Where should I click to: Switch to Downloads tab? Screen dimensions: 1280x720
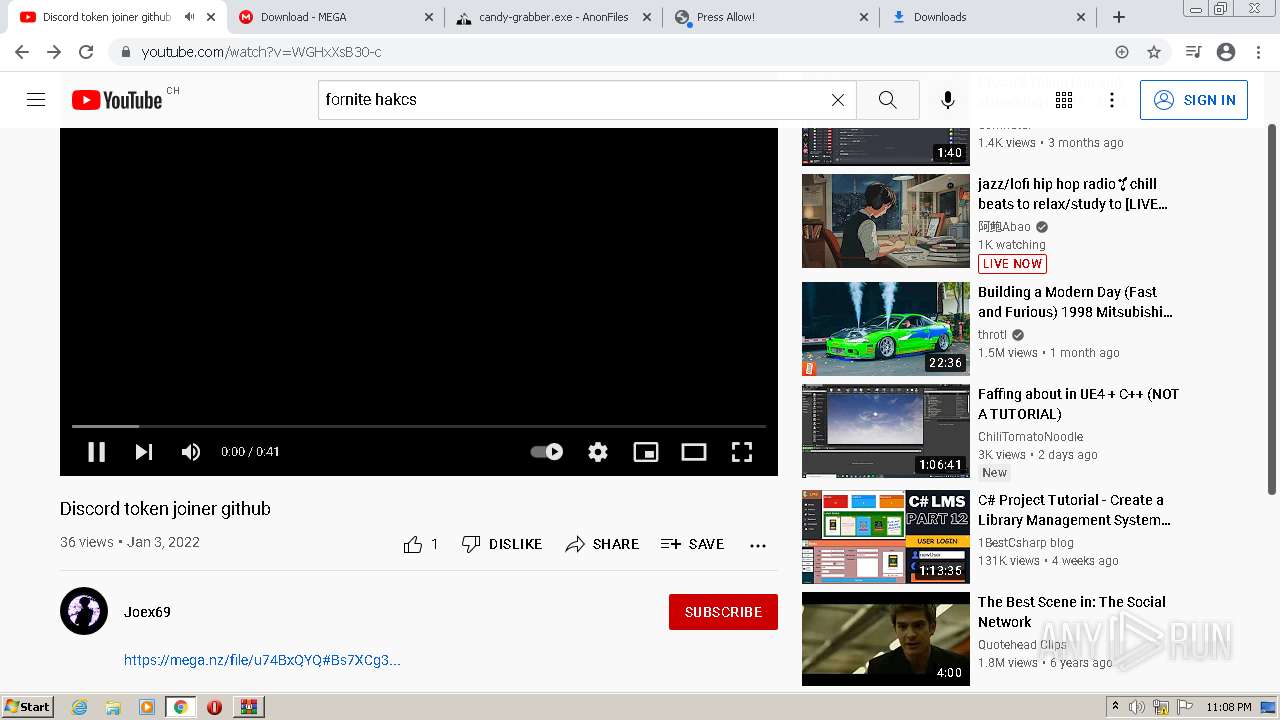coord(988,17)
